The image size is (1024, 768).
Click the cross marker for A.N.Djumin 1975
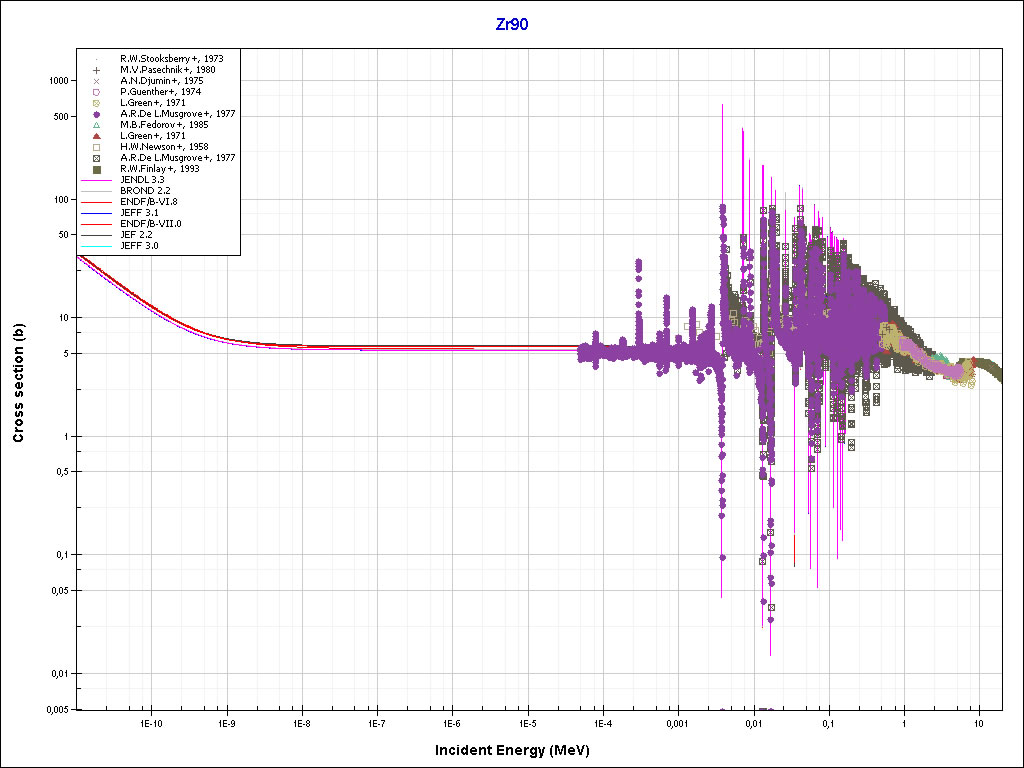[96, 81]
